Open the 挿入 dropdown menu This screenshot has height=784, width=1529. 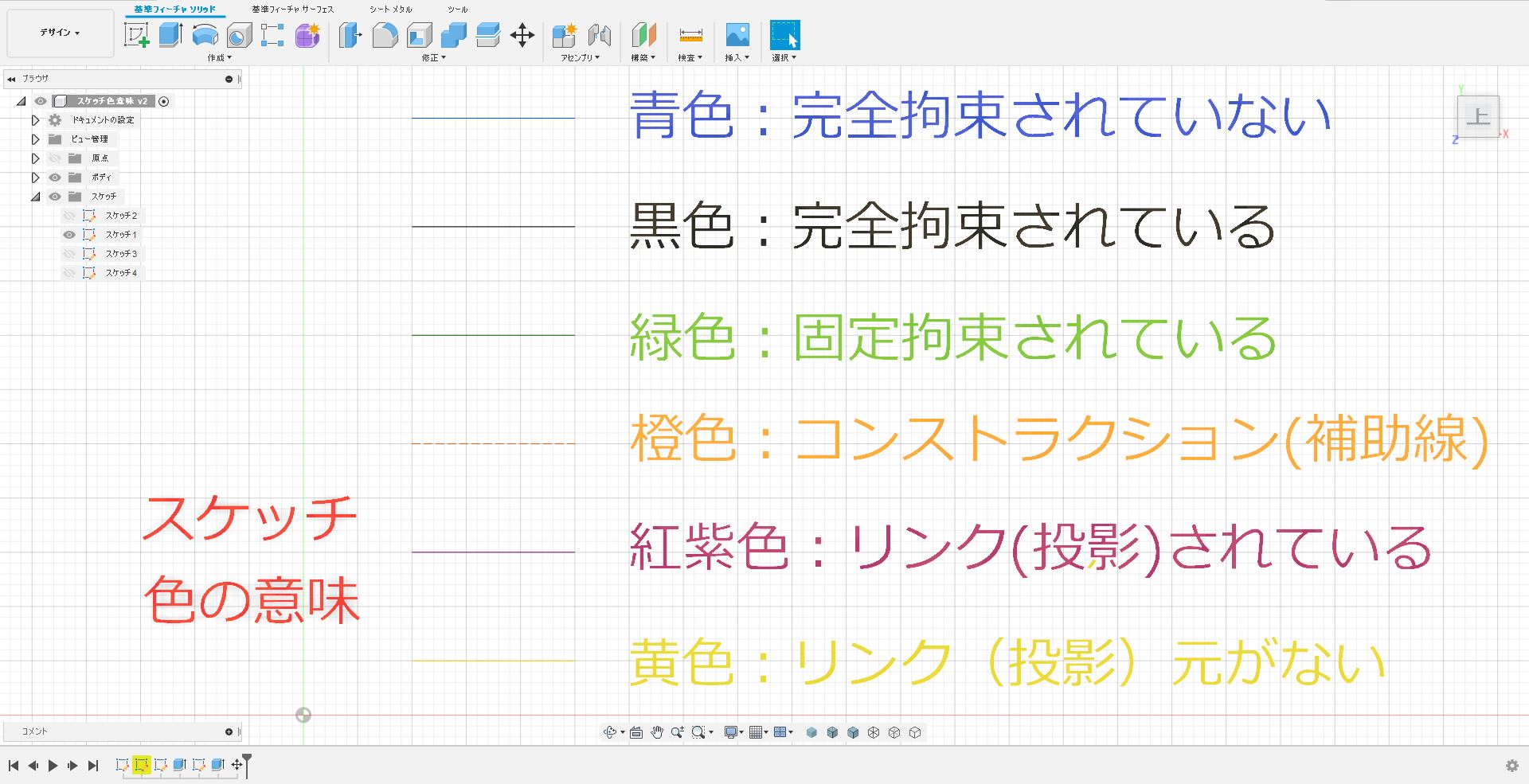[737, 57]
